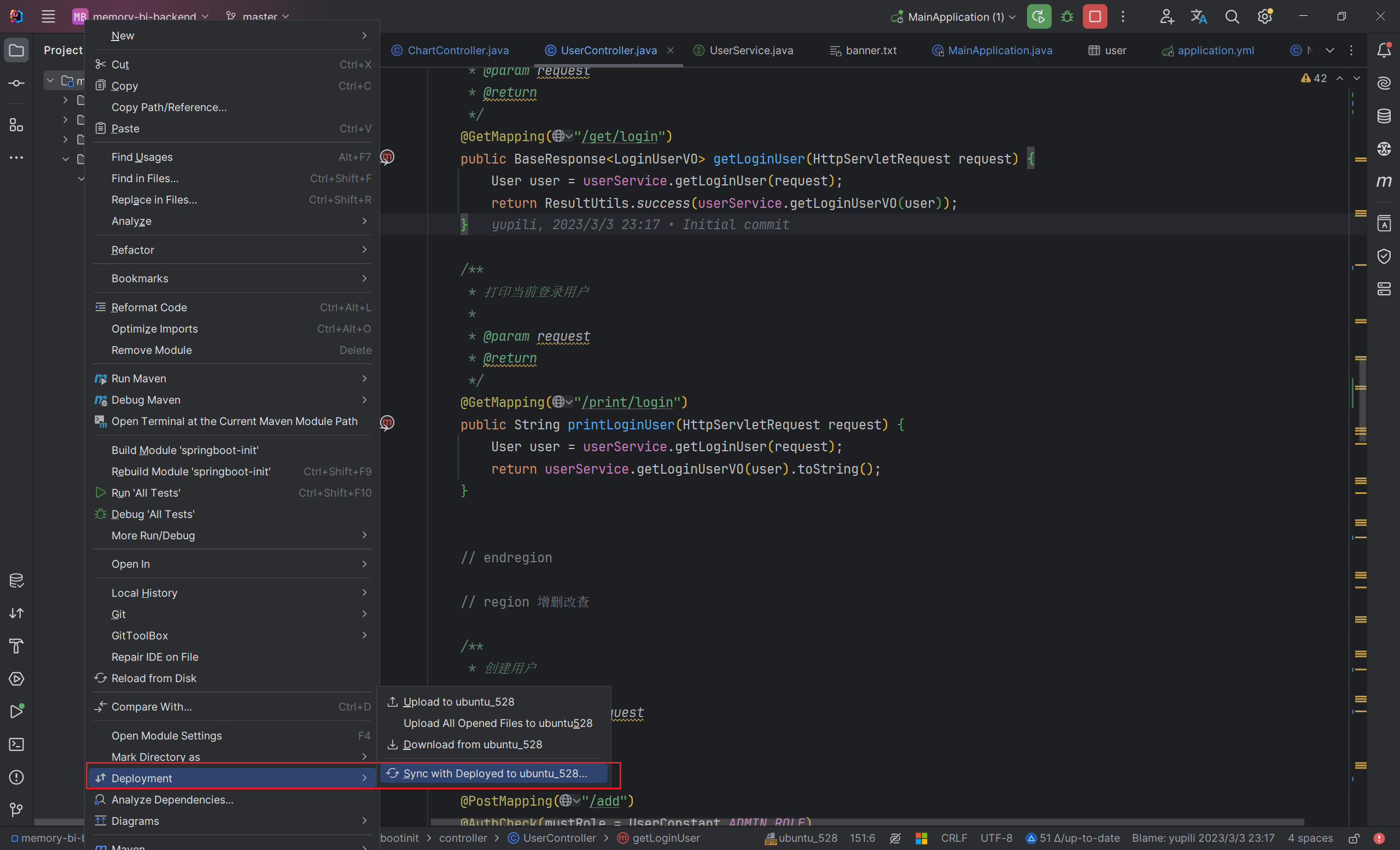This screenshot has width=1400, height=850.
Task: Go to next highlighted problem arrow
Action: click(x=1357, y=78)
